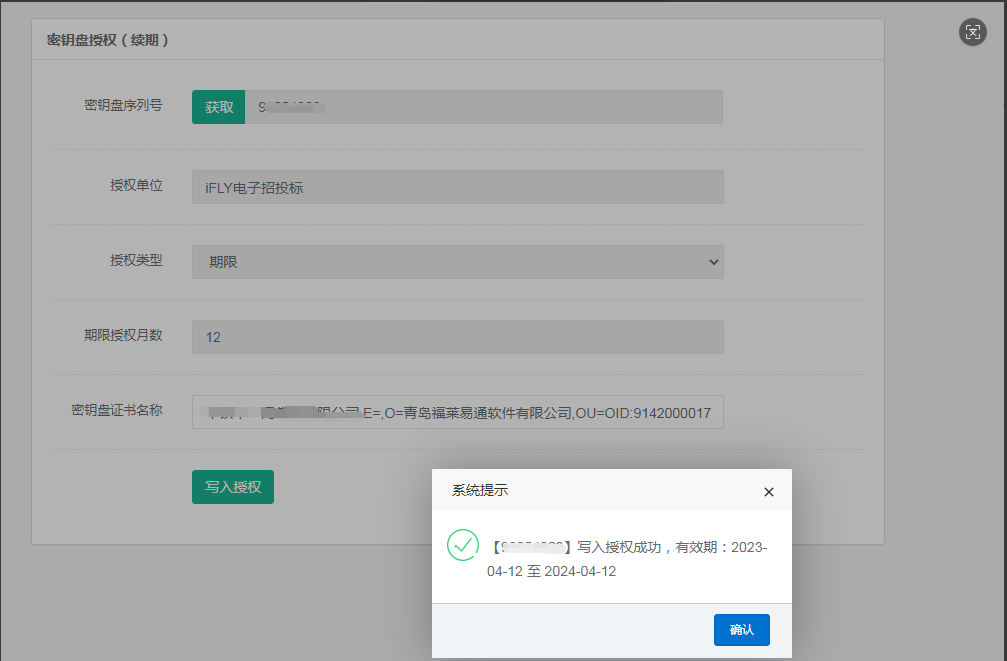Image resolution: width=1007 pixels, height=661 pixels.
Task: Click the green success checkmark icon
Action: pyautogui.click(x=462, y=546)
